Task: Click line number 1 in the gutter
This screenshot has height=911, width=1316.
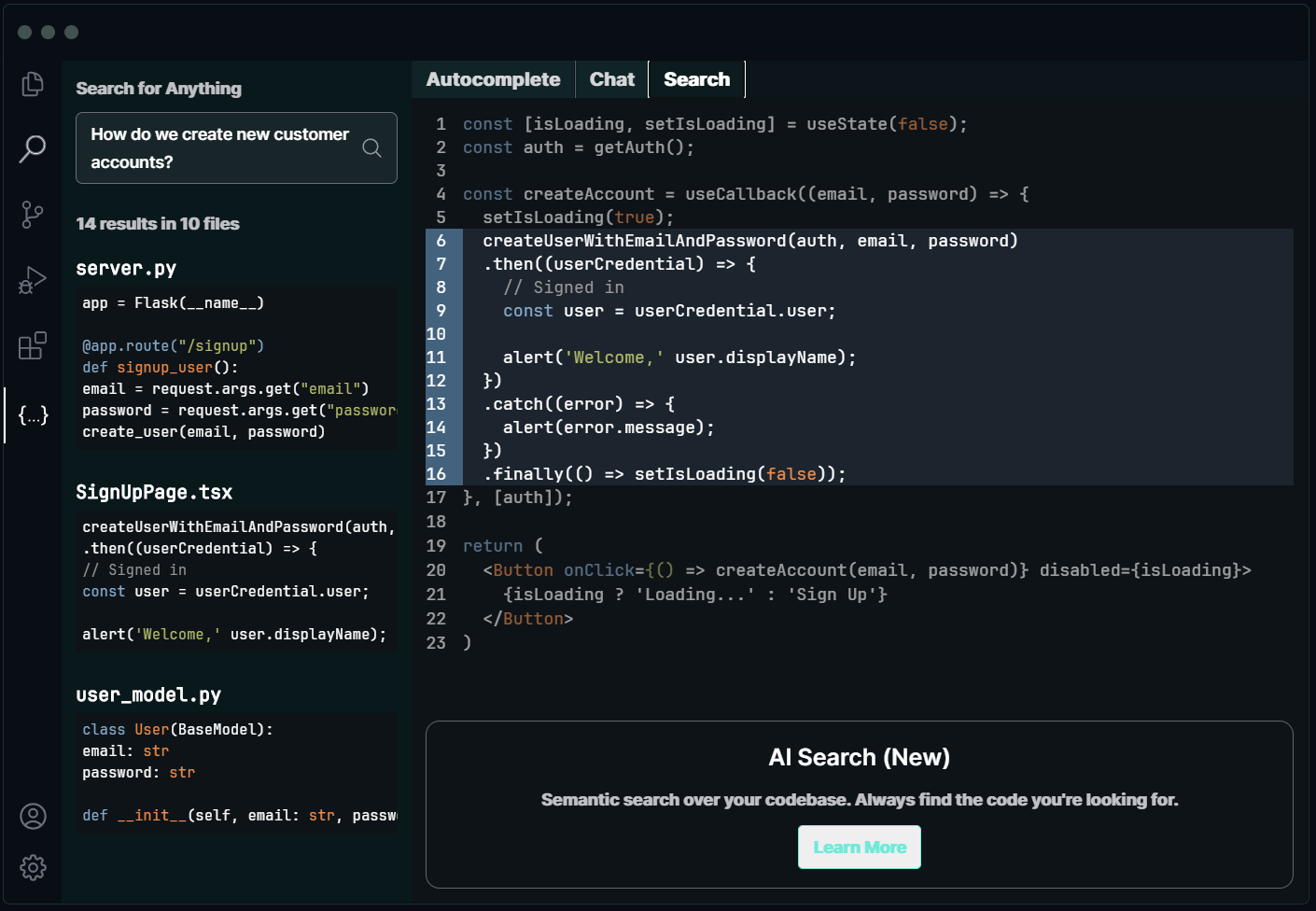Action: coord(441,124)
